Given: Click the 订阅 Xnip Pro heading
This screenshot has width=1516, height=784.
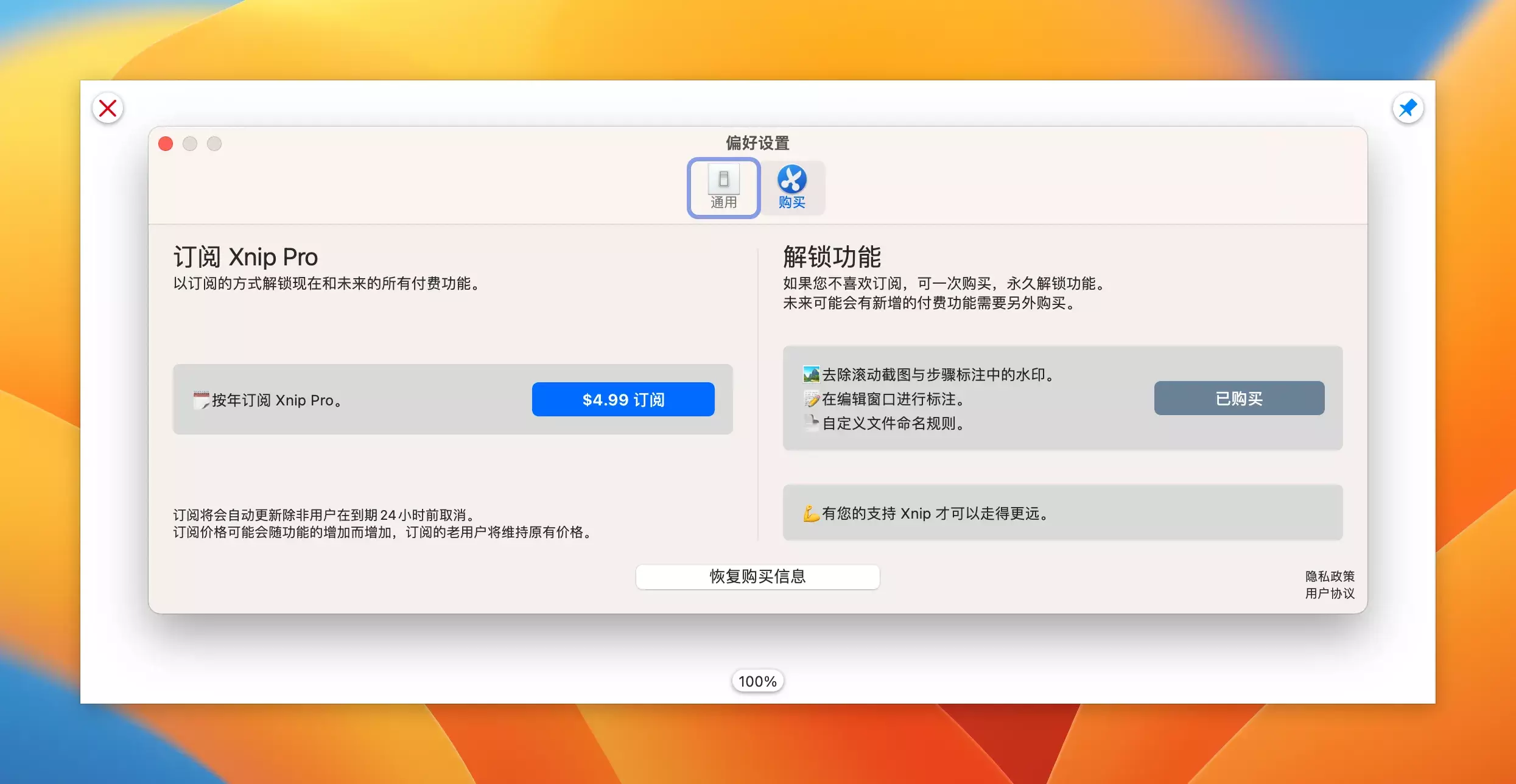Looking at the screenshot, I should click(x=245, y=257).
